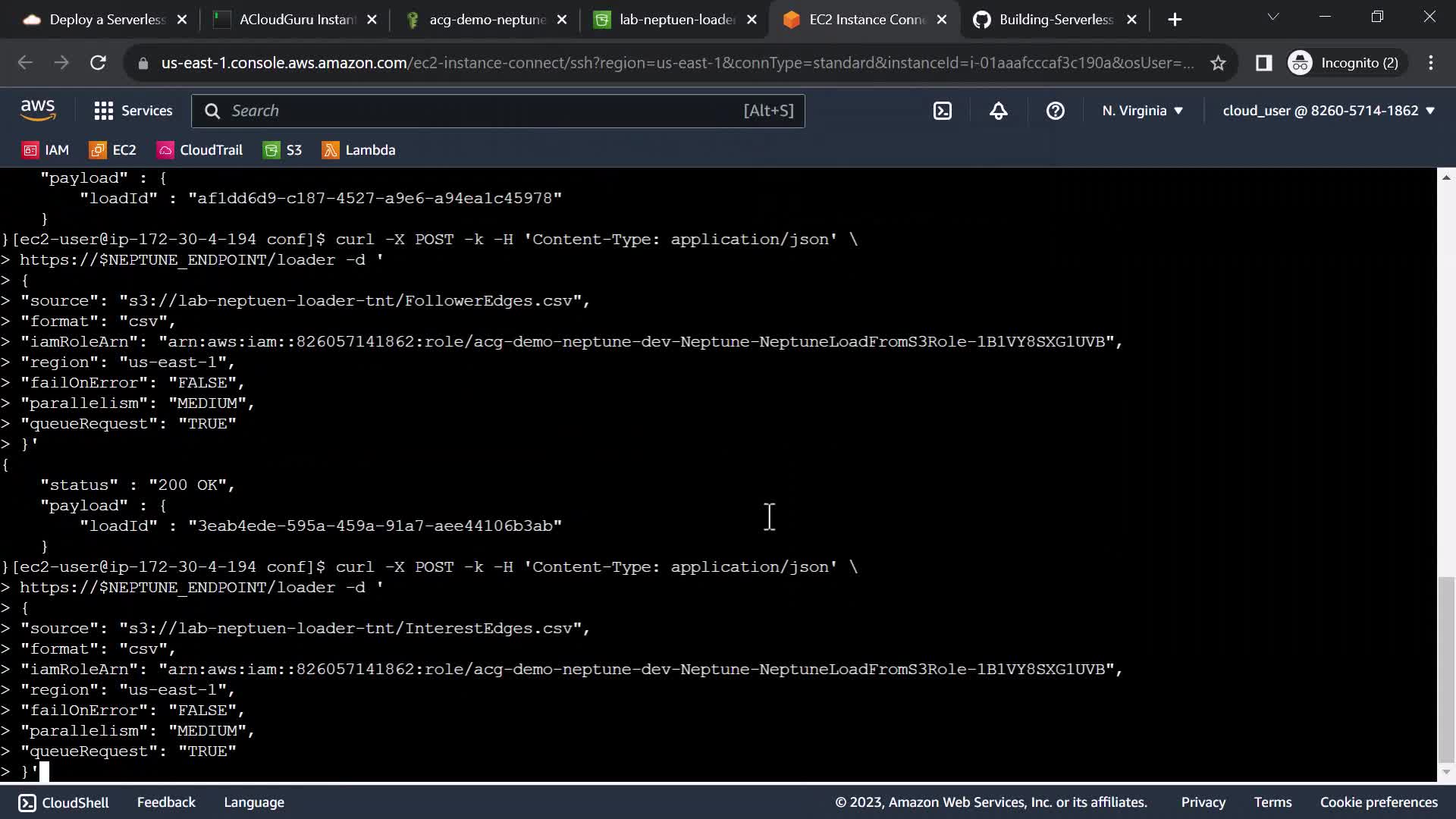Reload the page with refresh button
This screenshot has height=819, width=1456.
pos(98,63)
